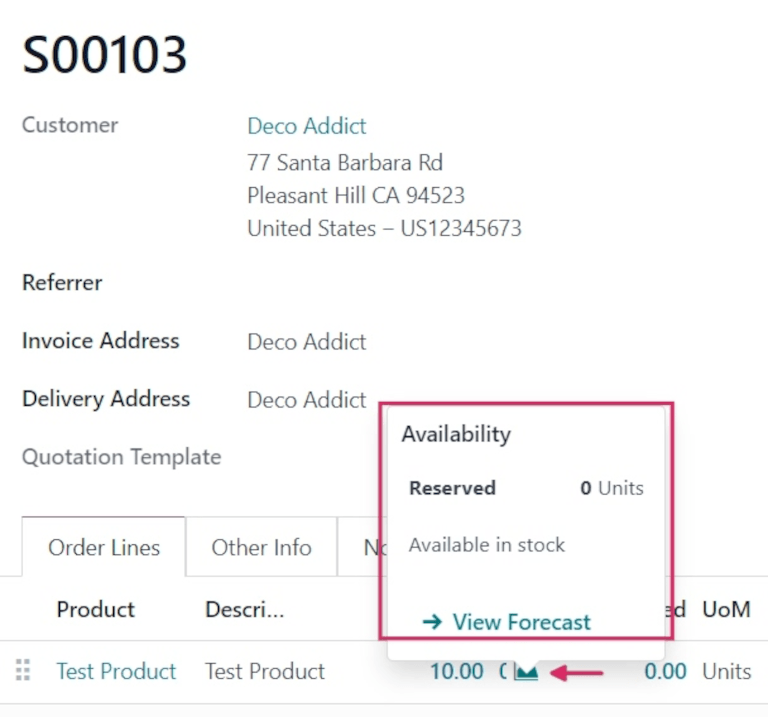Click the Reserved row in Availability popover
Viewport: 768px width, 717px height.
click(526, 489)
